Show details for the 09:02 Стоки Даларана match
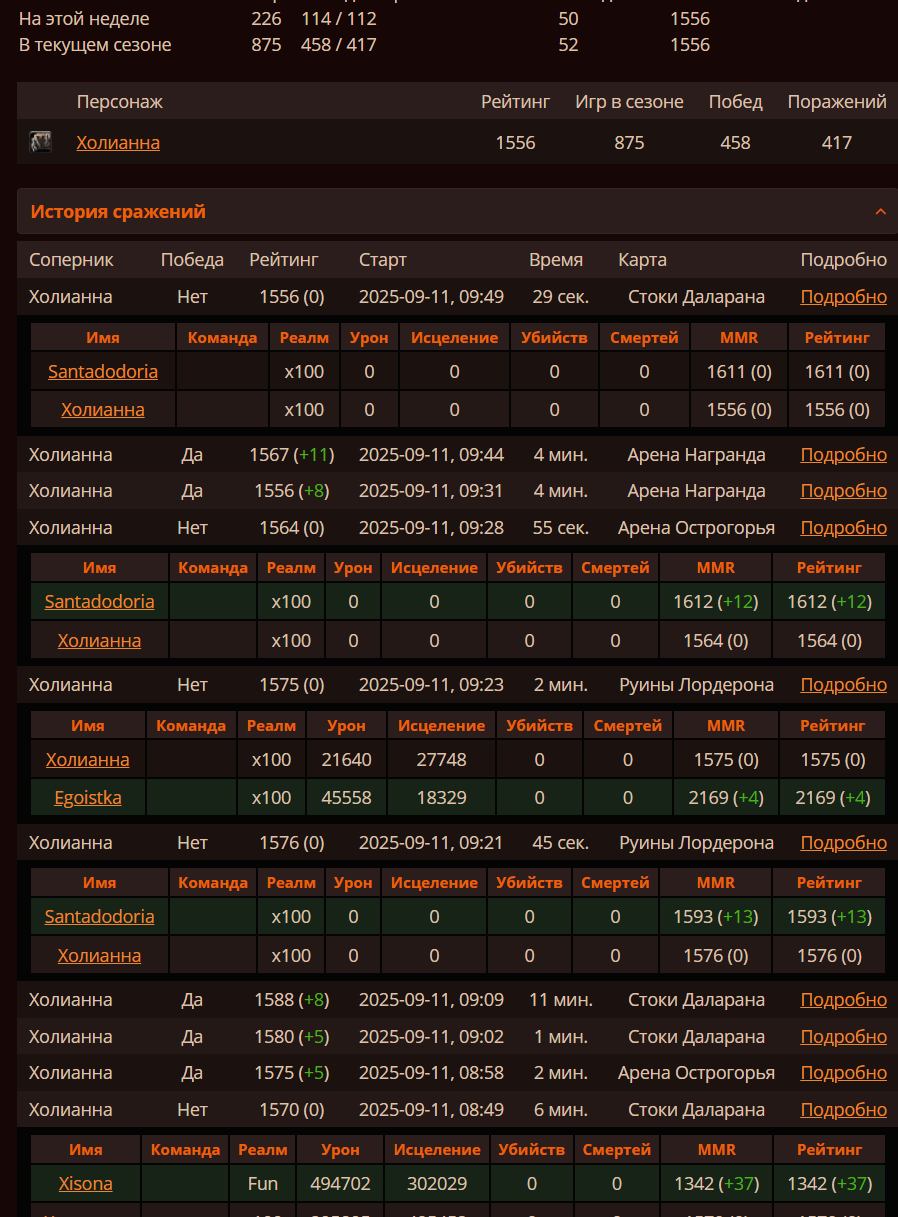 [x=843, y=1037]
